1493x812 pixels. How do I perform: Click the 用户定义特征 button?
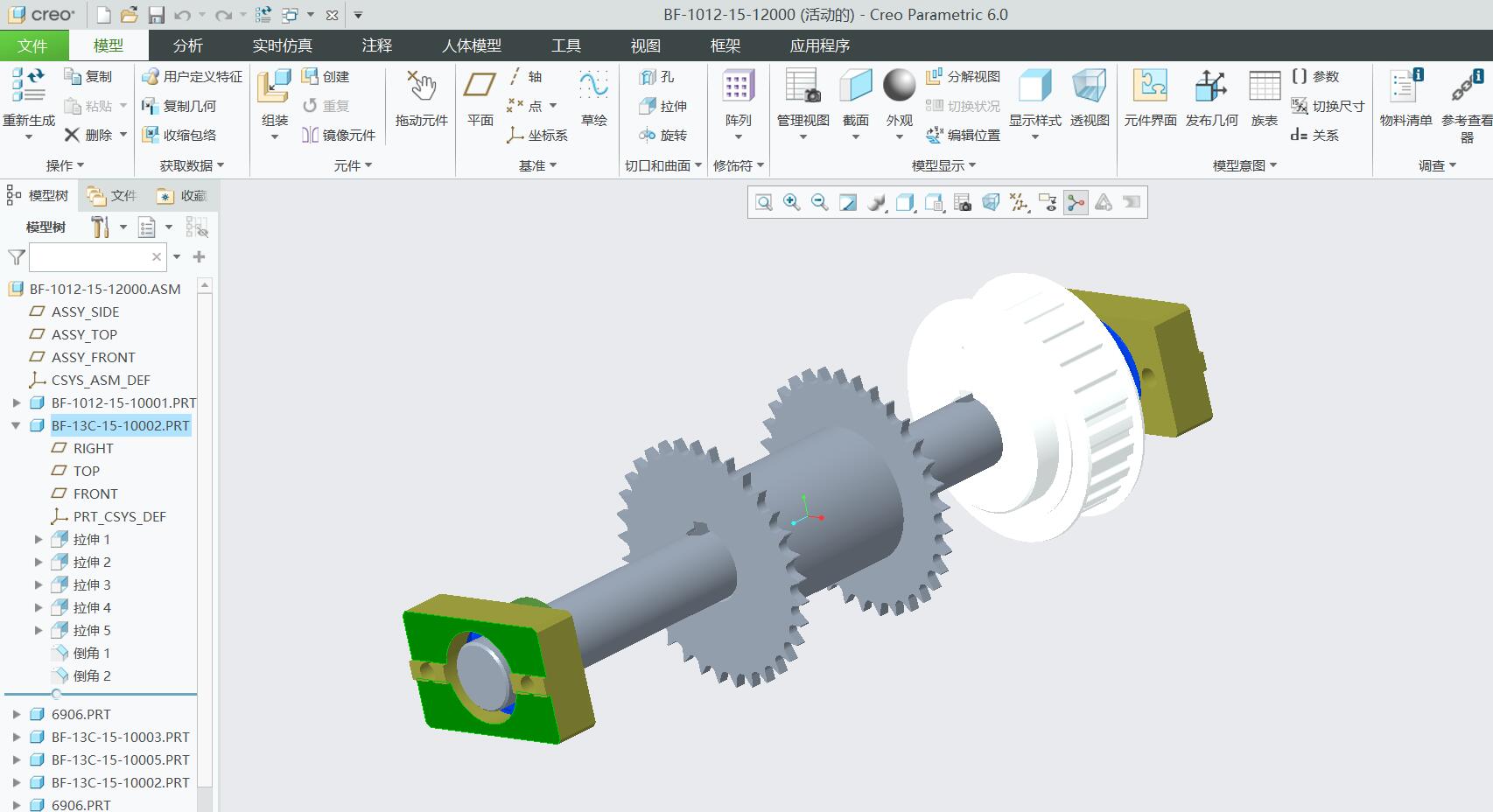(x=193, y=77)
